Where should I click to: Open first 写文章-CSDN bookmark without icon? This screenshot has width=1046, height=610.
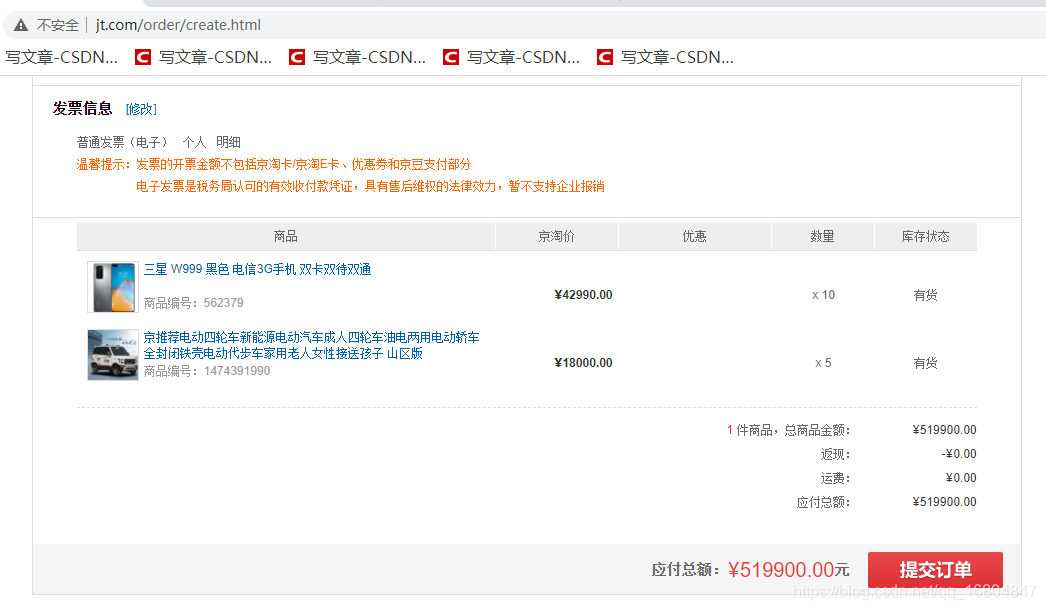point(61,57)
